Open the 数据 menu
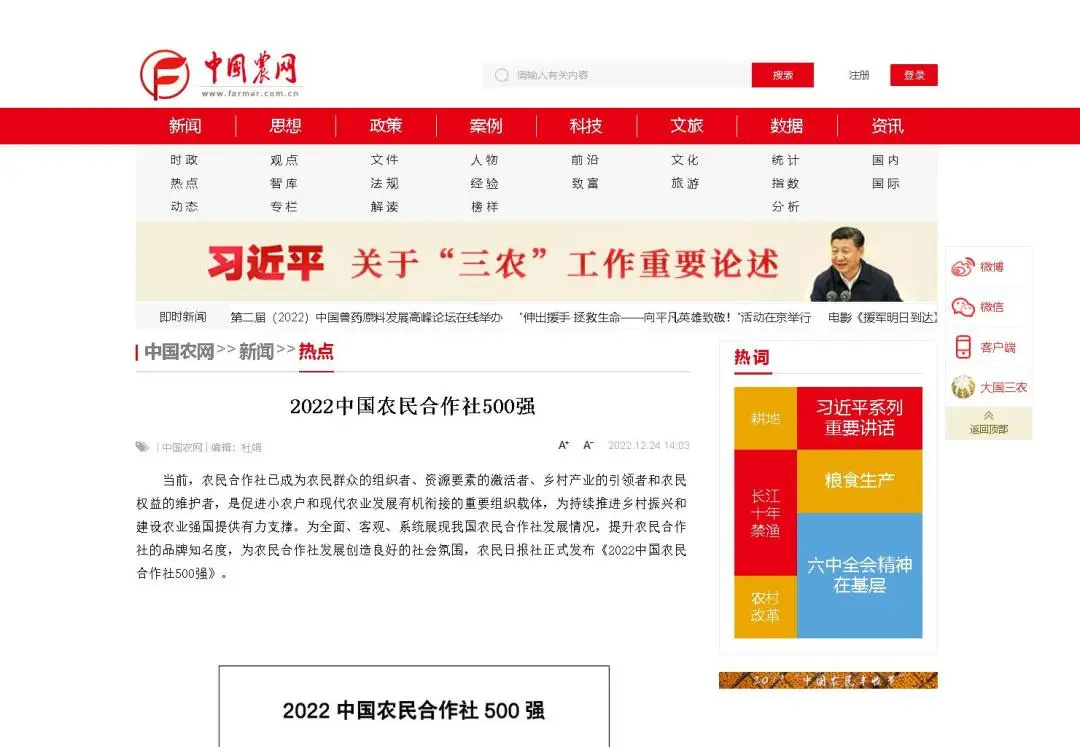 pyautogui.click(x=787, y=126)
